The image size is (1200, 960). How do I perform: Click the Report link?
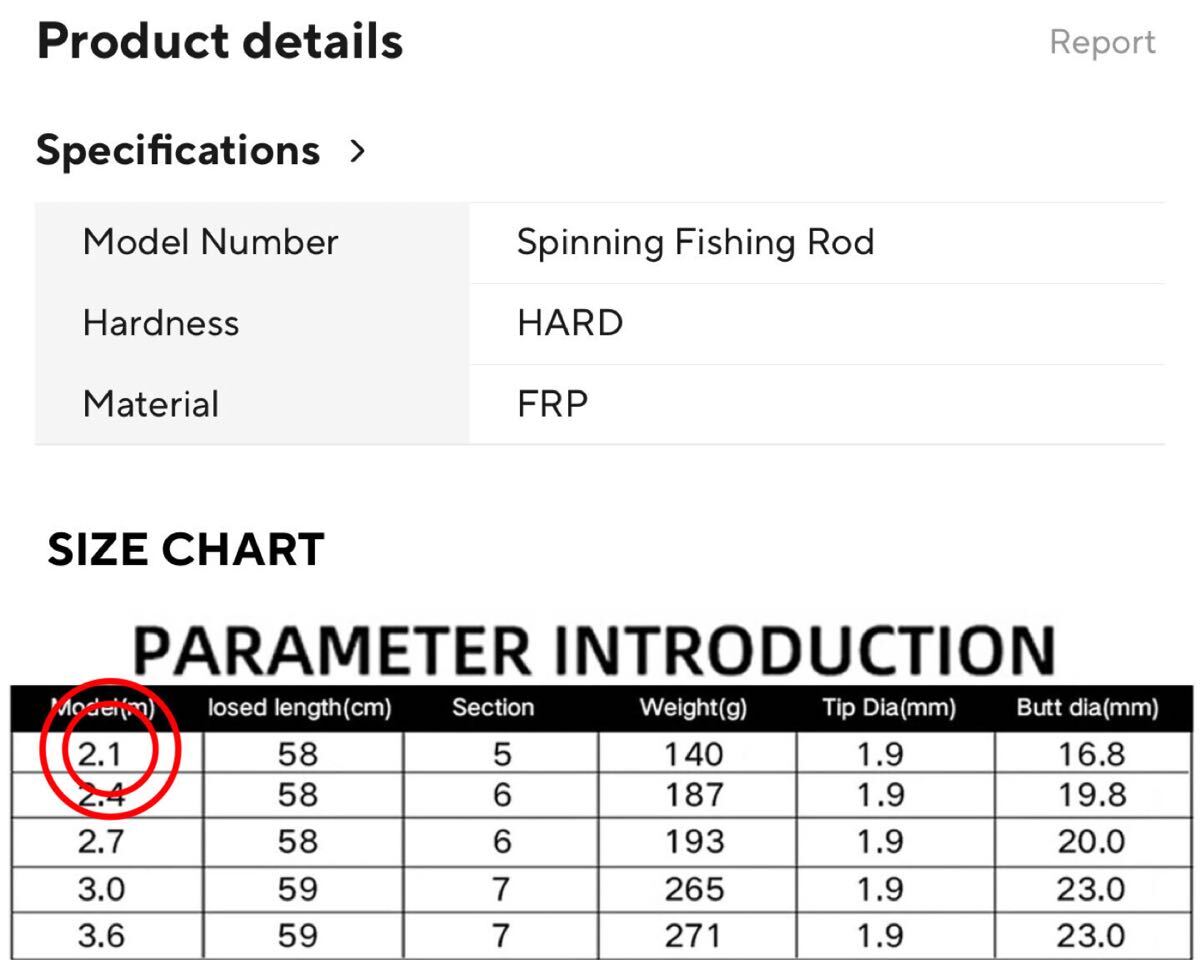(x=1102, y=42)
